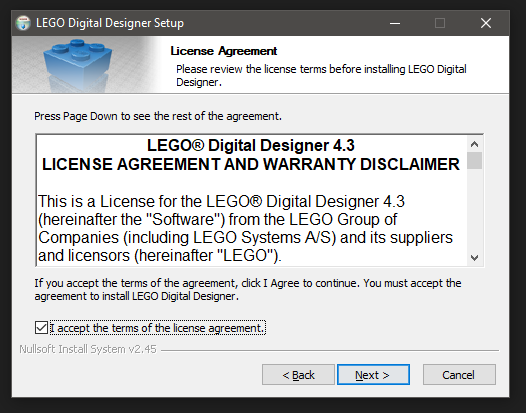Close the setup window with X
The width and height of the screenshot is (526, 413).
486,23
